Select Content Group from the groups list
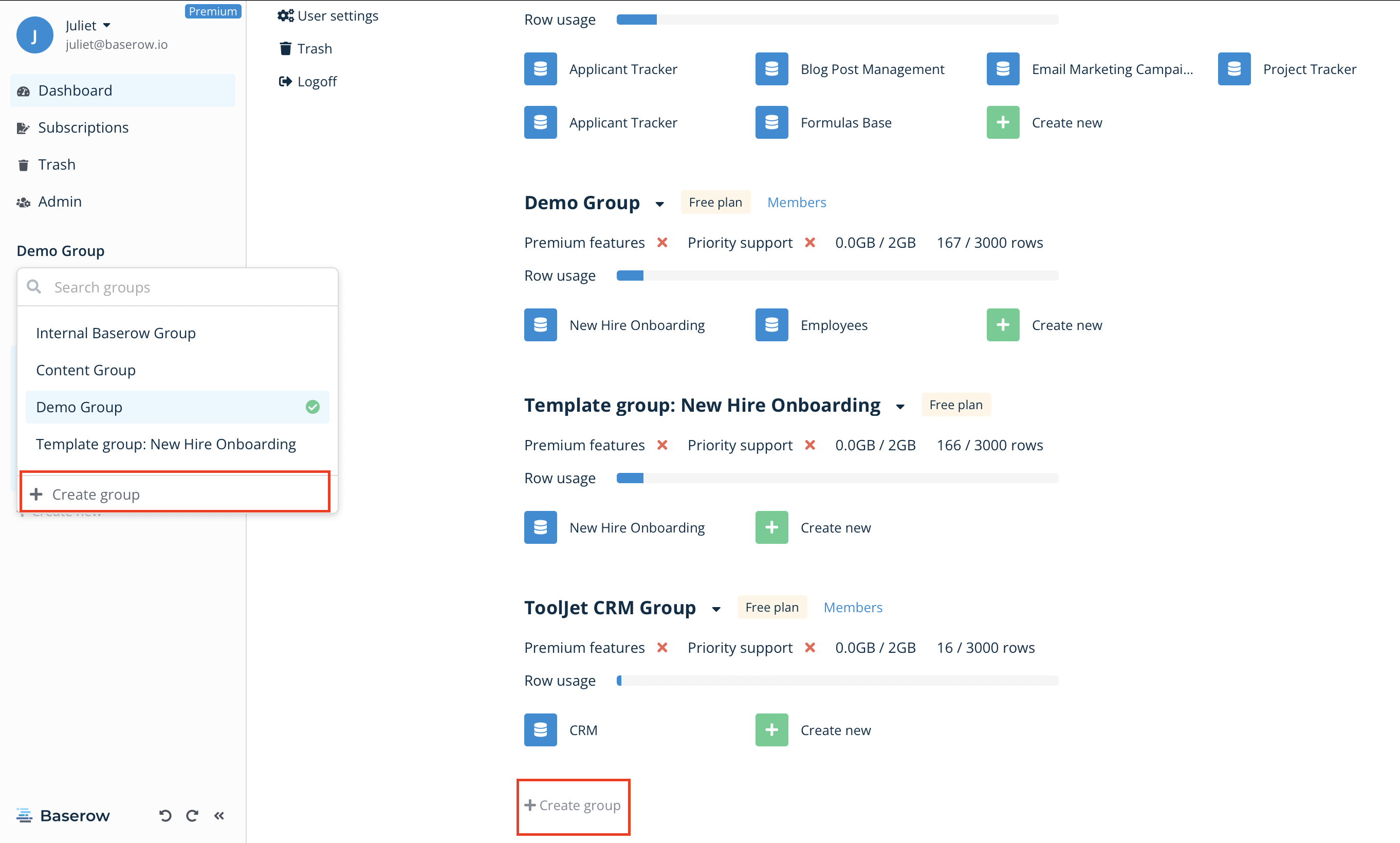The width and height of the screenshot is (1400, 843). (x=85, y=370)
